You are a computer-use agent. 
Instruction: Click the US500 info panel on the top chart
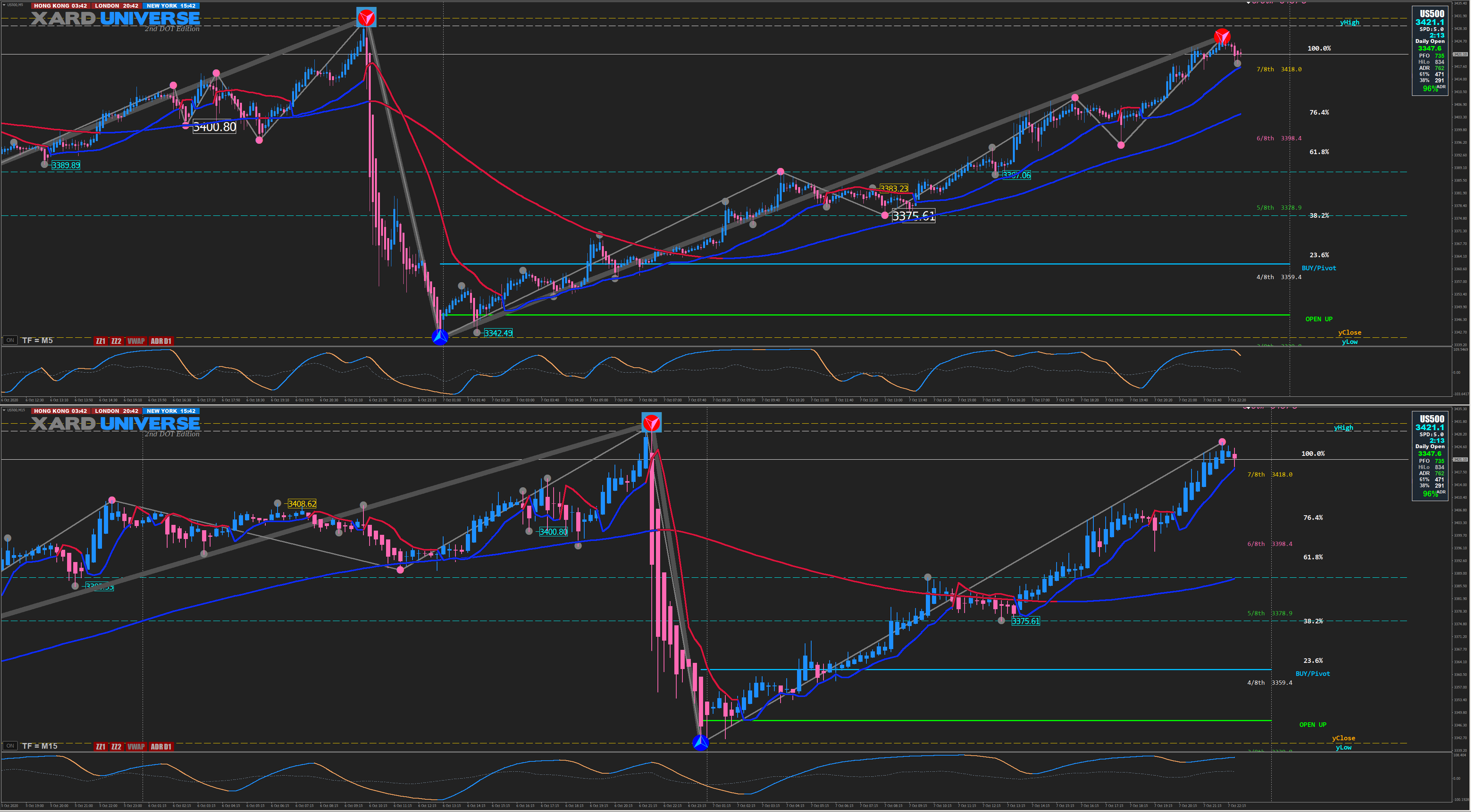pyautogui.click(x=1430, y=50)
